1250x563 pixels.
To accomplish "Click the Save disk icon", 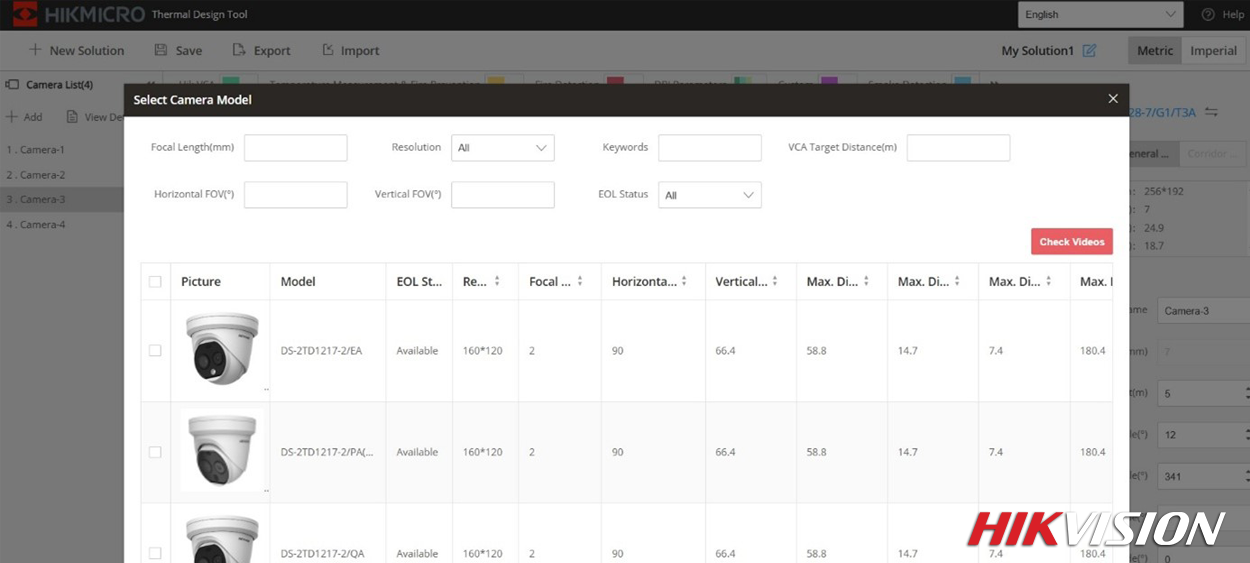I will click(x=161, y=50).
